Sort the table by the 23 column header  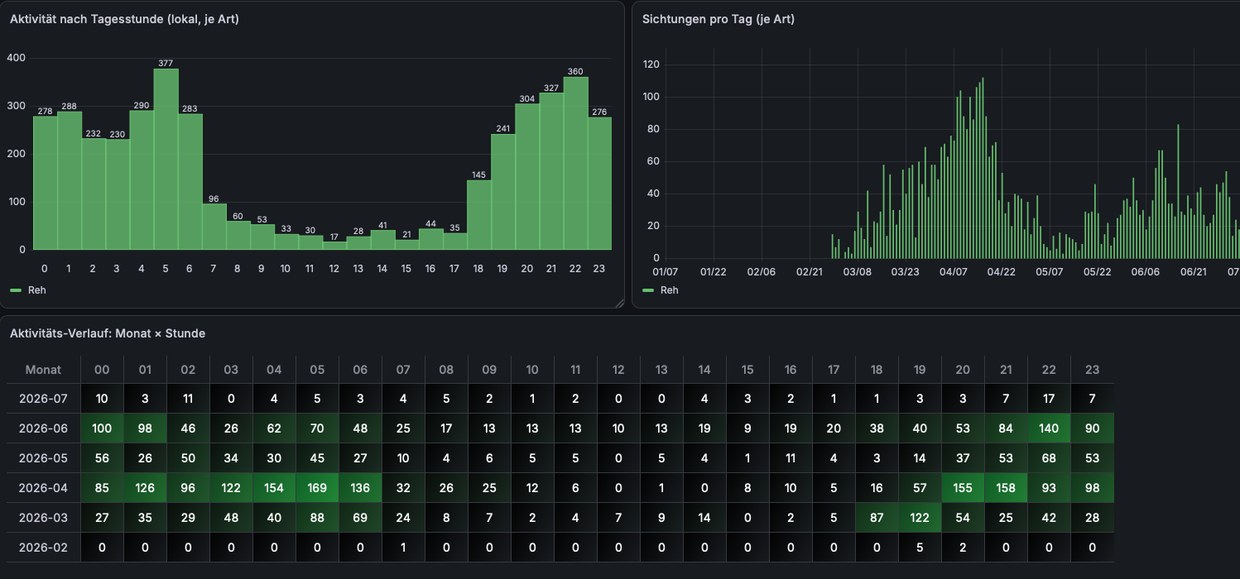point(1092,369)
